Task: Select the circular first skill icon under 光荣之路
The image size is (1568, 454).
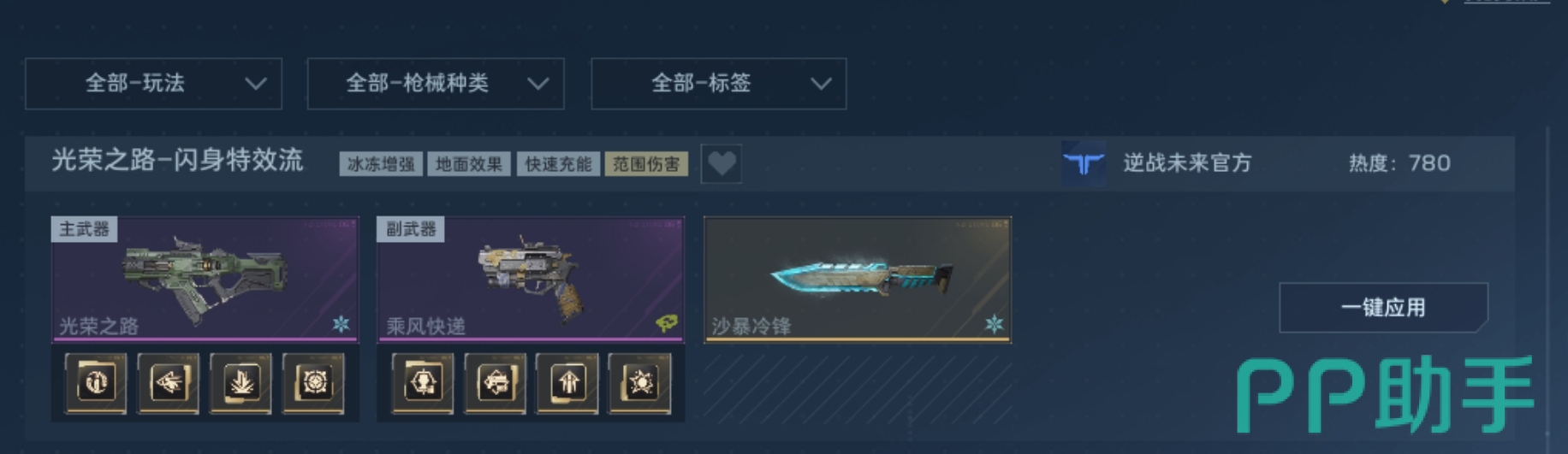Action: (96, 383)
